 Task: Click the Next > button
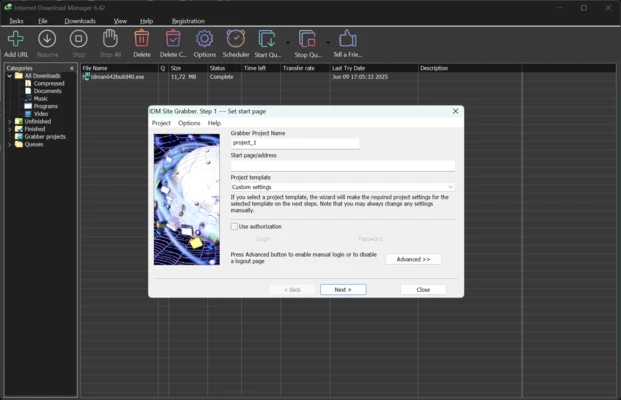point(343,290)
